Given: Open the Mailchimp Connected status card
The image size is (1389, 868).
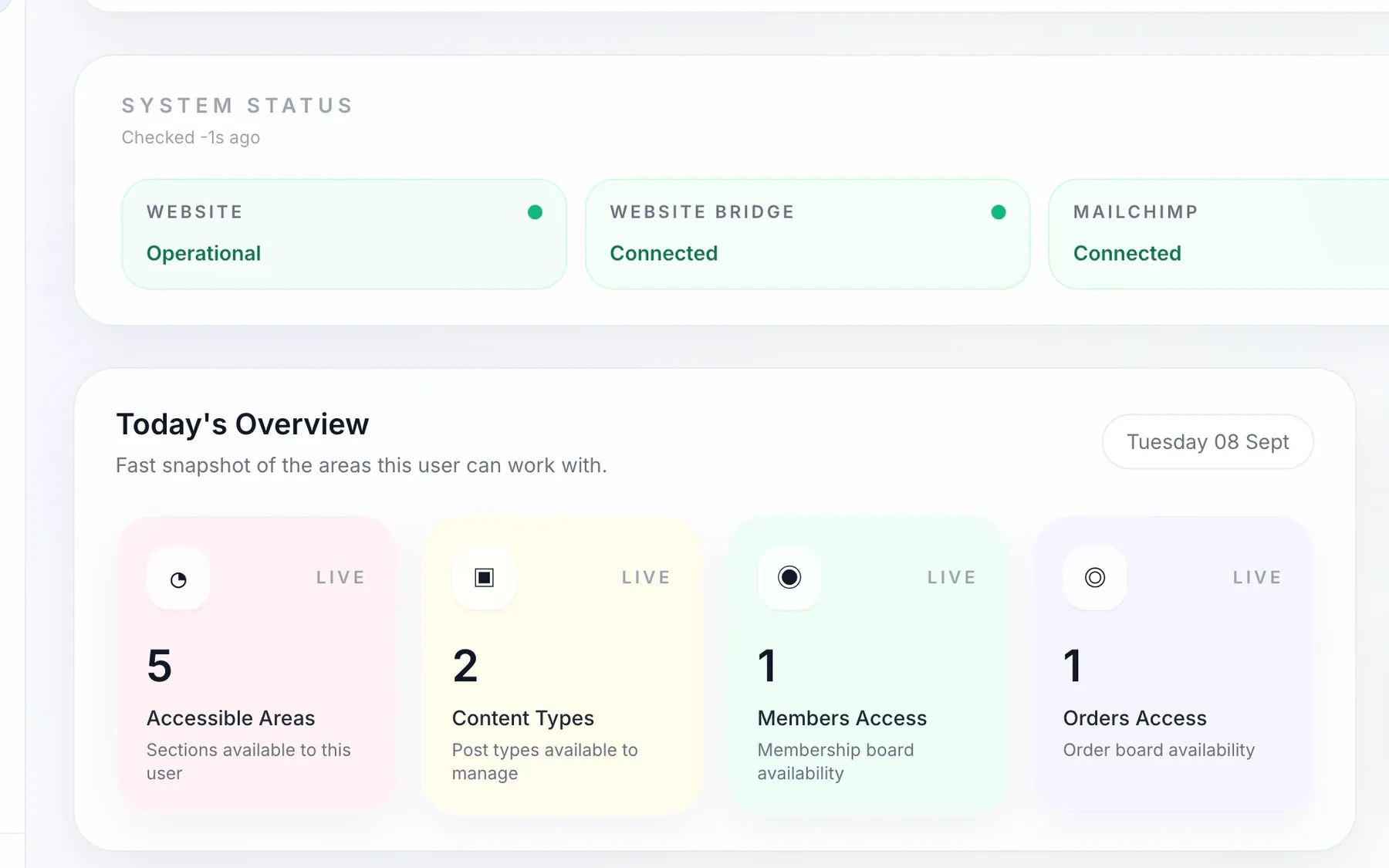Looking at the screenshot, I should tap(1219, 235).
